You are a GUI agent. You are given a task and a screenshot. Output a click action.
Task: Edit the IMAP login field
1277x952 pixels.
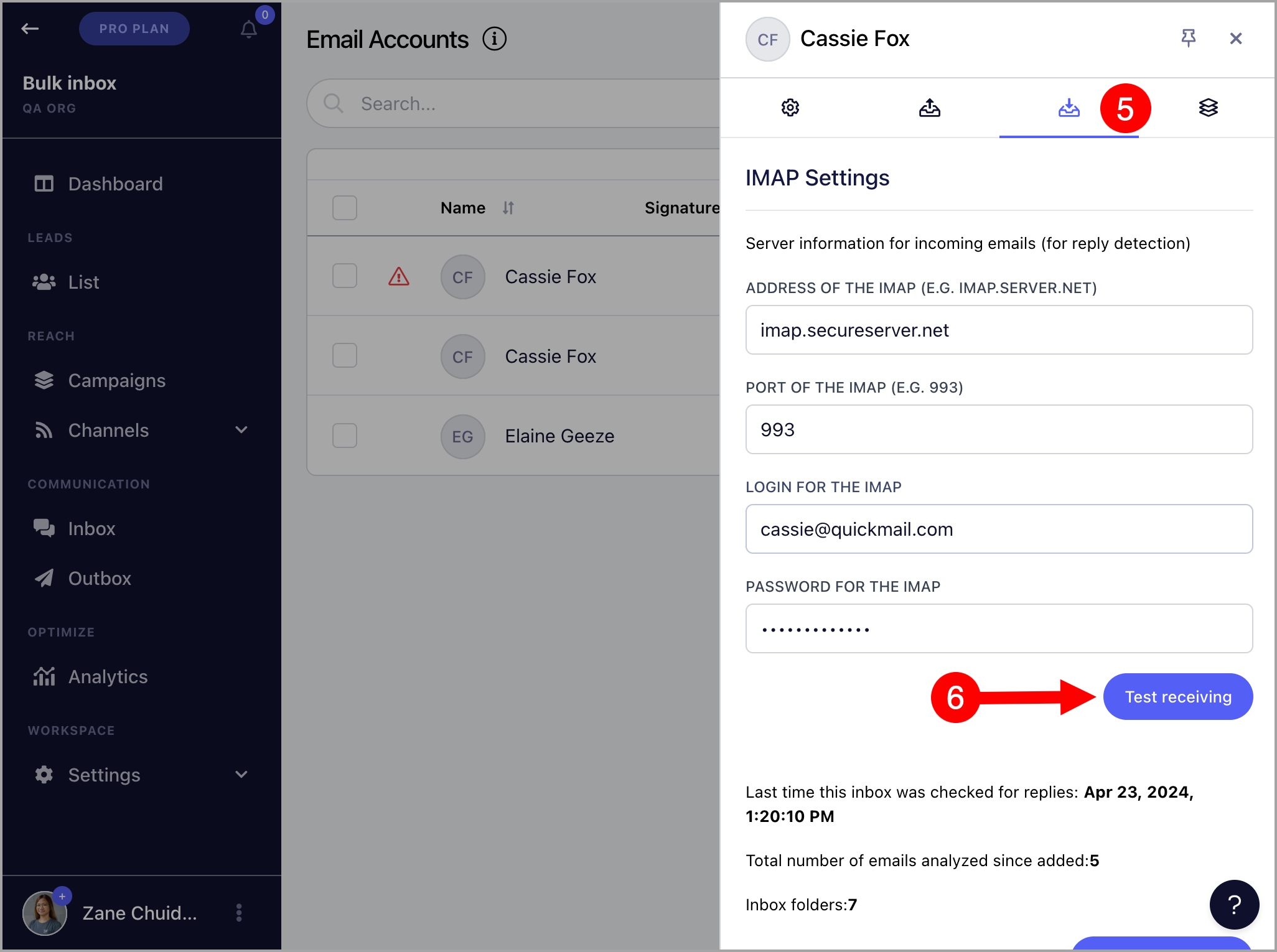(999, 529)
